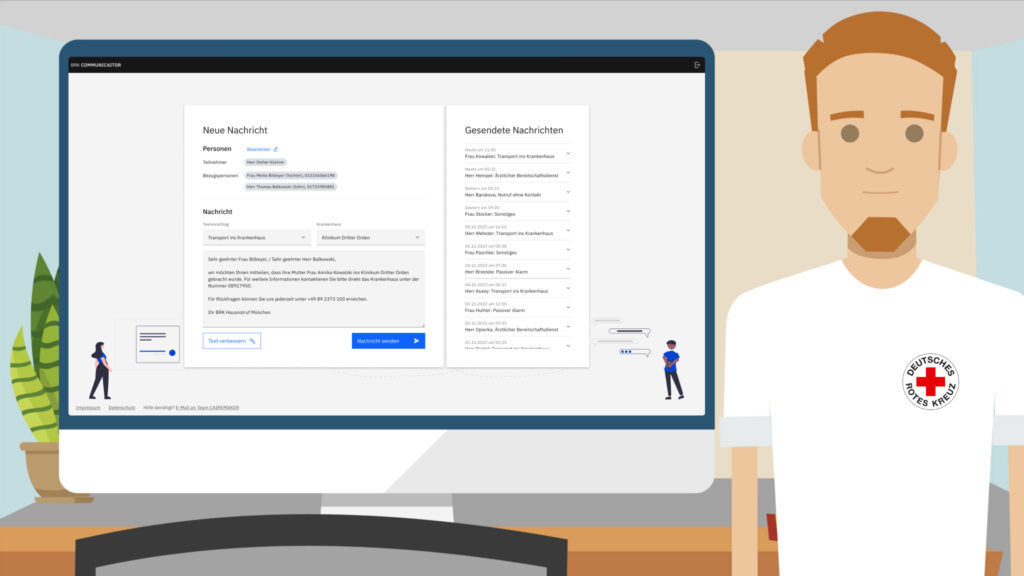Click the BRK COMMUNICATOR title in top bar
This screenshot has height=576, width=1024.
pyautogui.click(x=96, y=65)
